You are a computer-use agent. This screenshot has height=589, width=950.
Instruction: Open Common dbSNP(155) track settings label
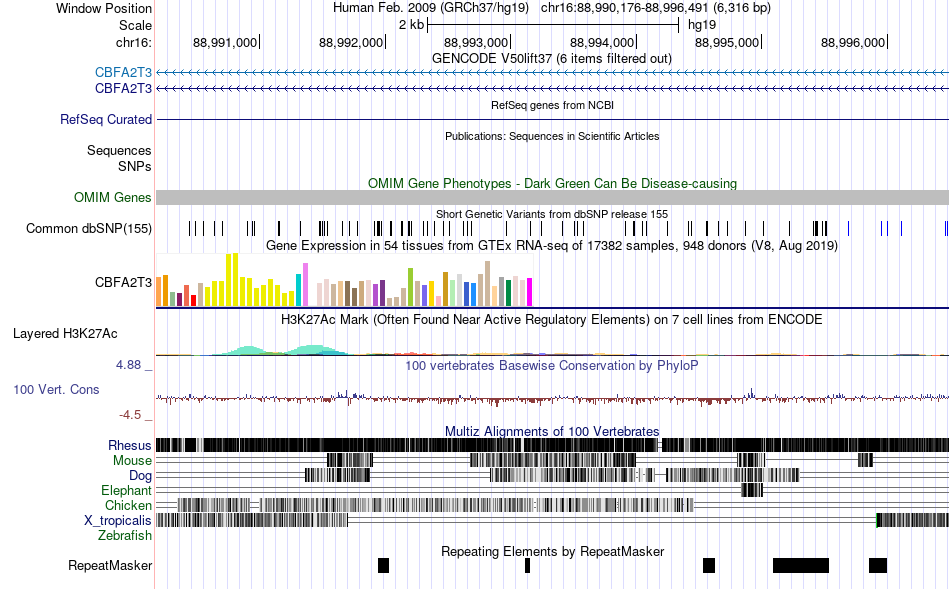(88, 228)
